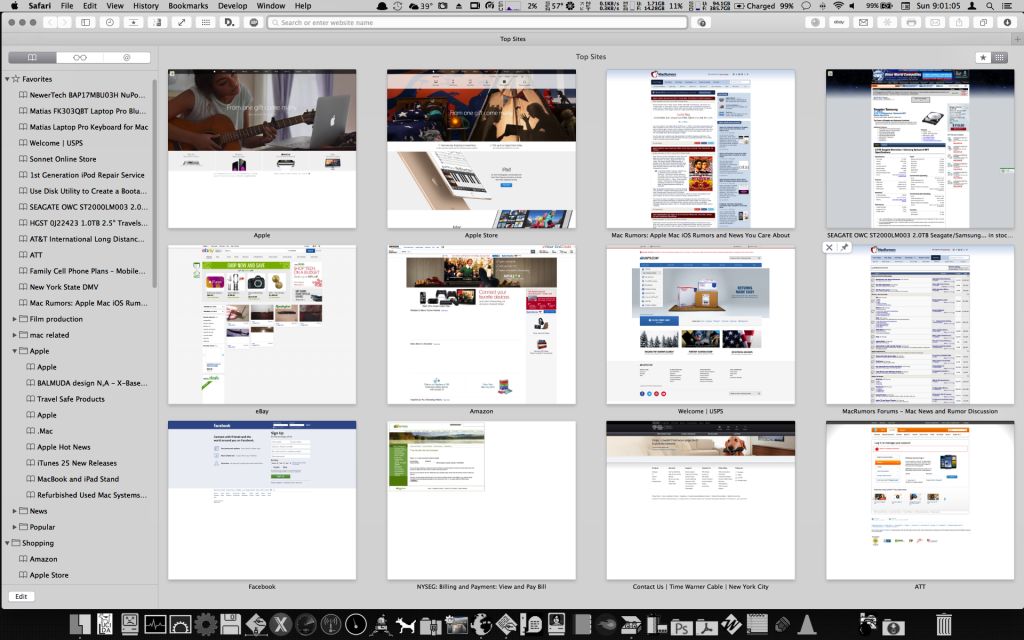Open the History clock button in toolbar

pos(110,22)
